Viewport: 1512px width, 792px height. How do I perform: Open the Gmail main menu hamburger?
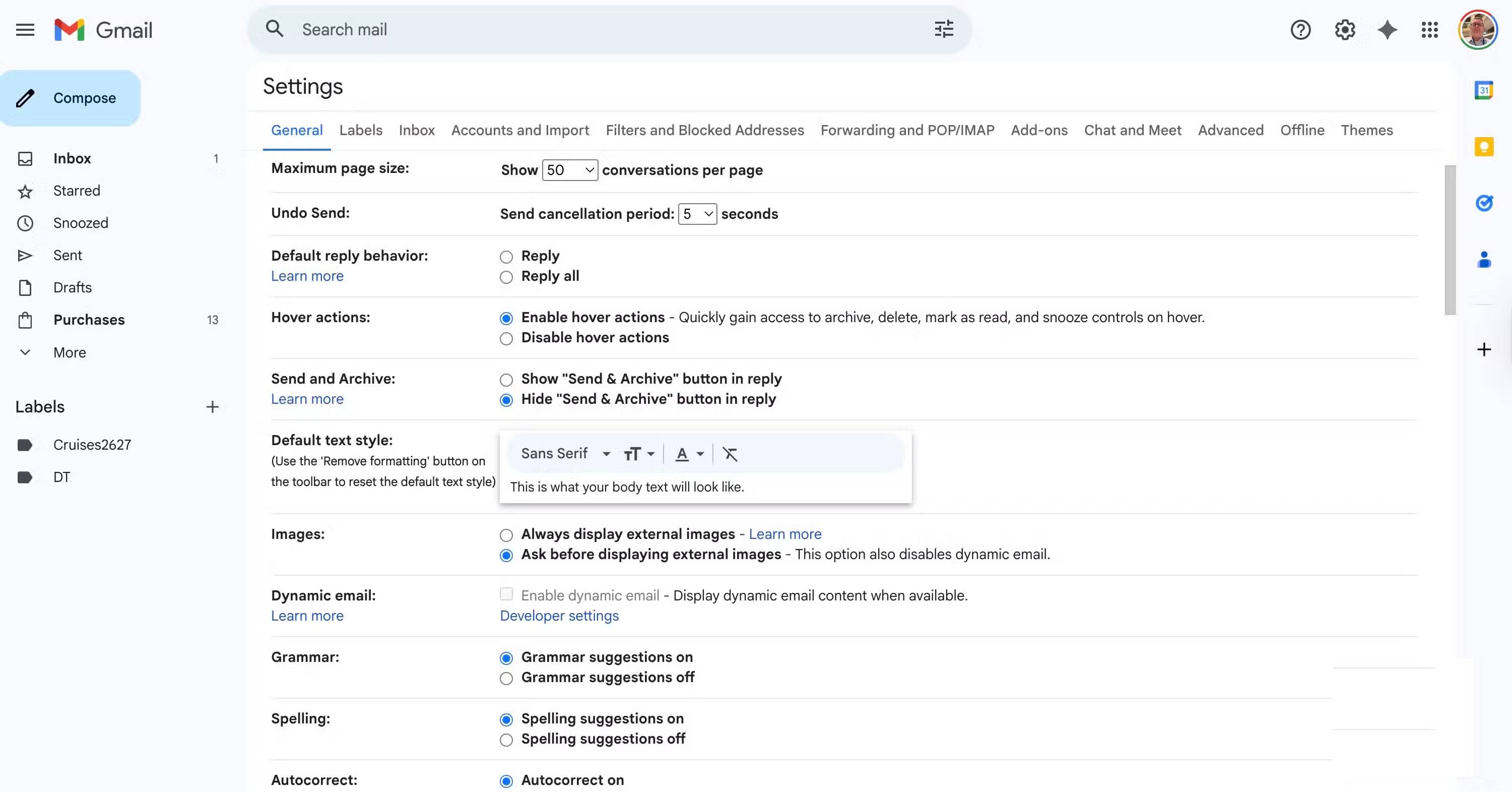pos(25,29)
